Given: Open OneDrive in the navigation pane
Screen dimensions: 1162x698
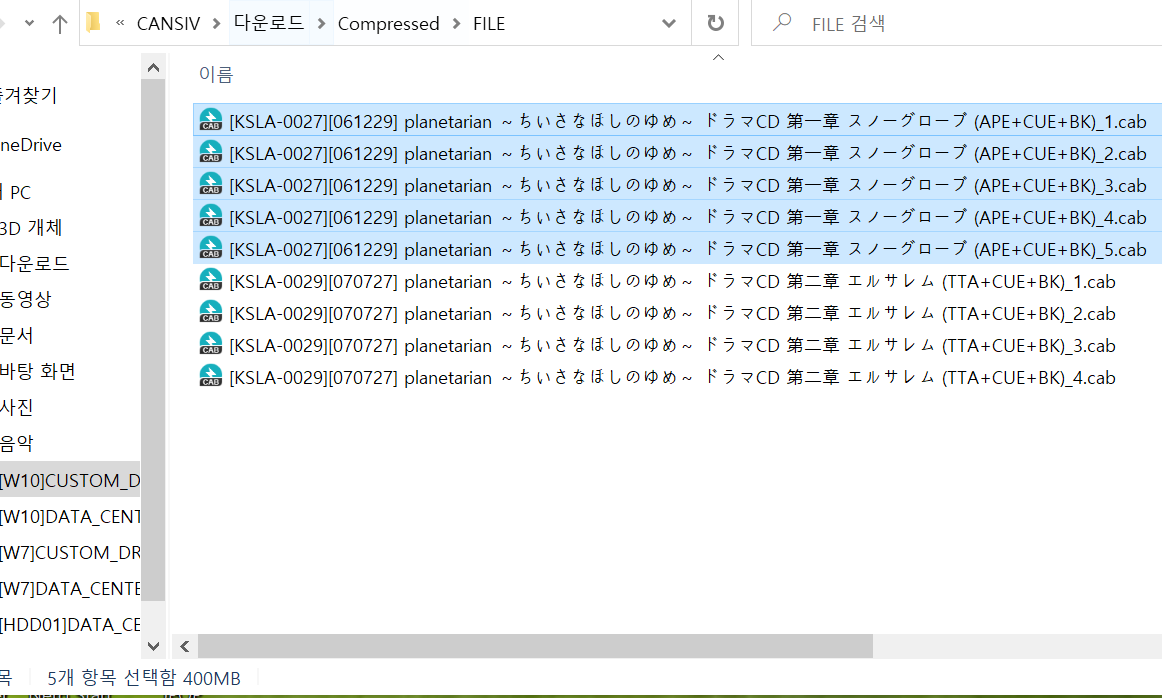Looking at the screenshot, I should (30, 145).
